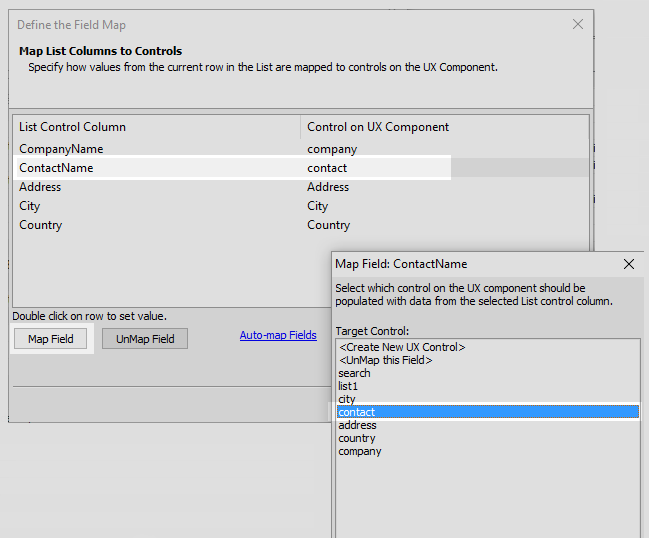The image size is (649, 538).
Task: Select the Address row in the field map
Action: (301, 187)
